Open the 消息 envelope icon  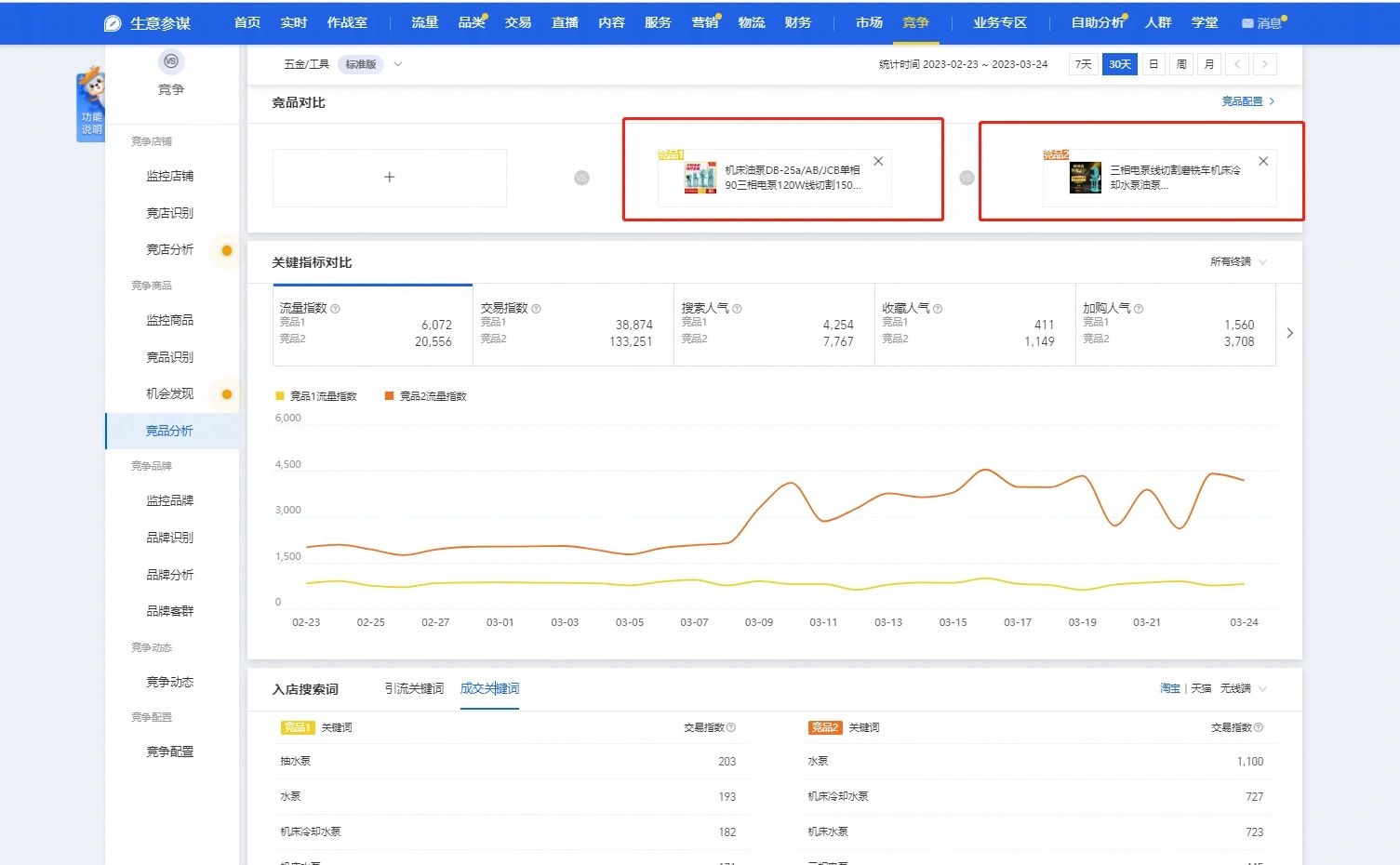click(1247, 23)
